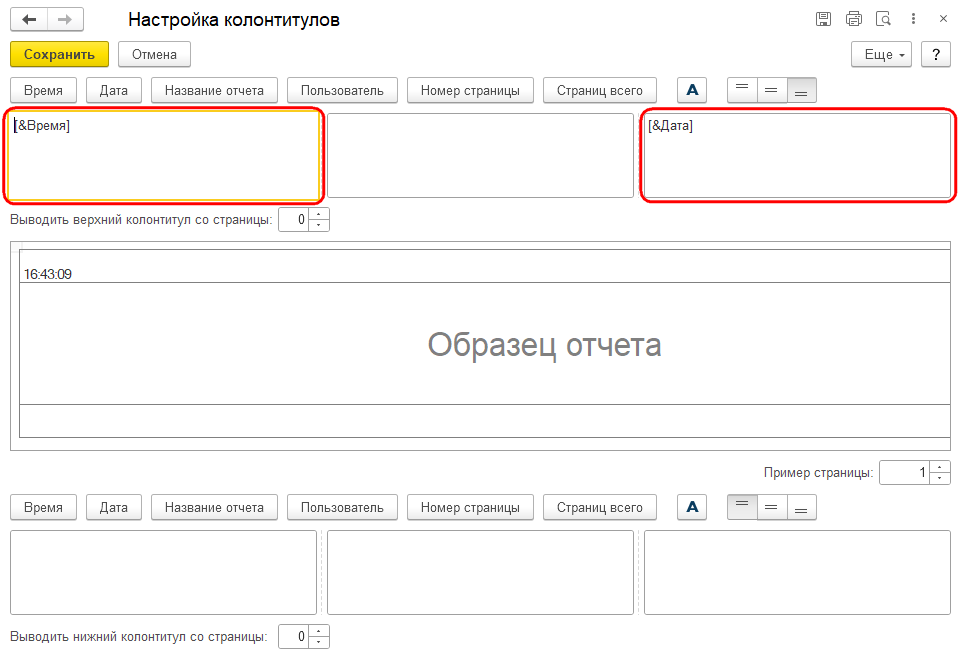
Task: Click the Образец отчета preview text
Action: point(545,345)
